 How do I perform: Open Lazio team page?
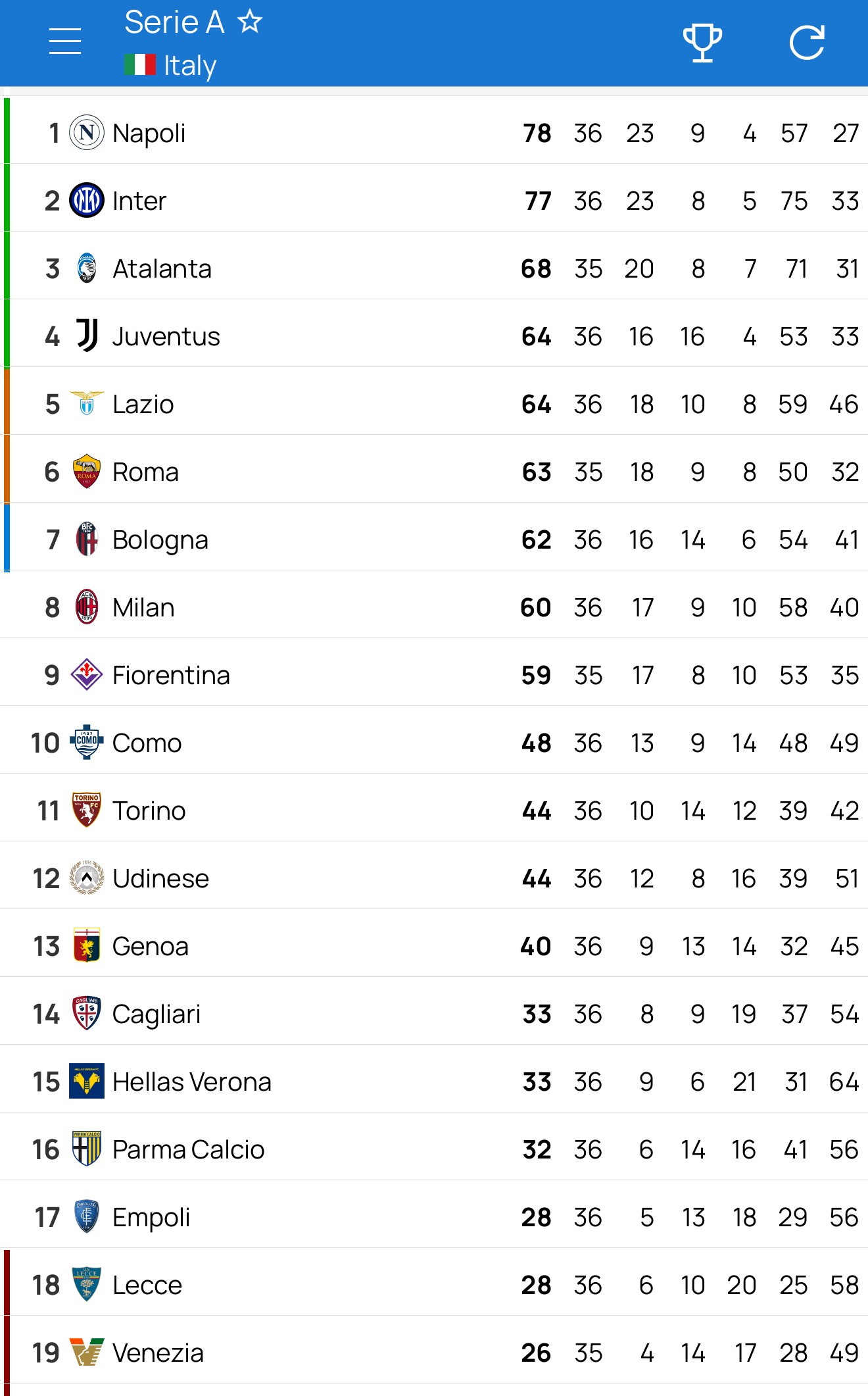pyautogui.click(x=143, y=404)
